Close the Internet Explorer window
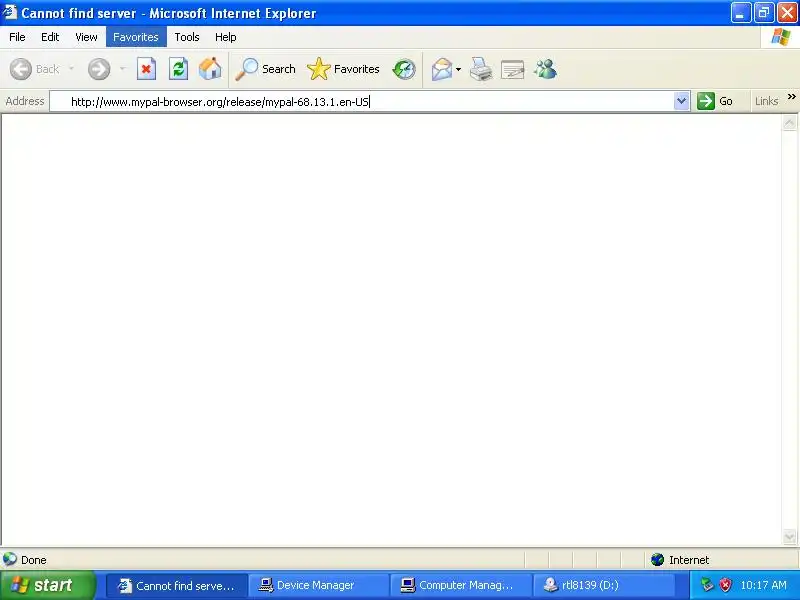This screenshot has width=800, height=600. point(787,13)
